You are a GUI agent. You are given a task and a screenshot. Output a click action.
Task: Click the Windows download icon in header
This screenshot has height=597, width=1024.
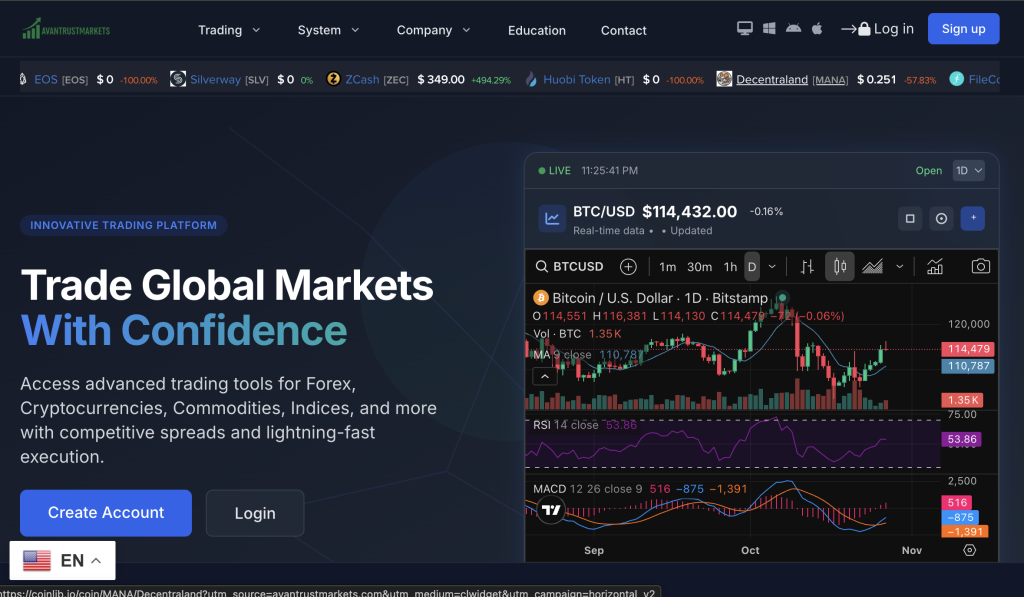click(x=769, y=29)
